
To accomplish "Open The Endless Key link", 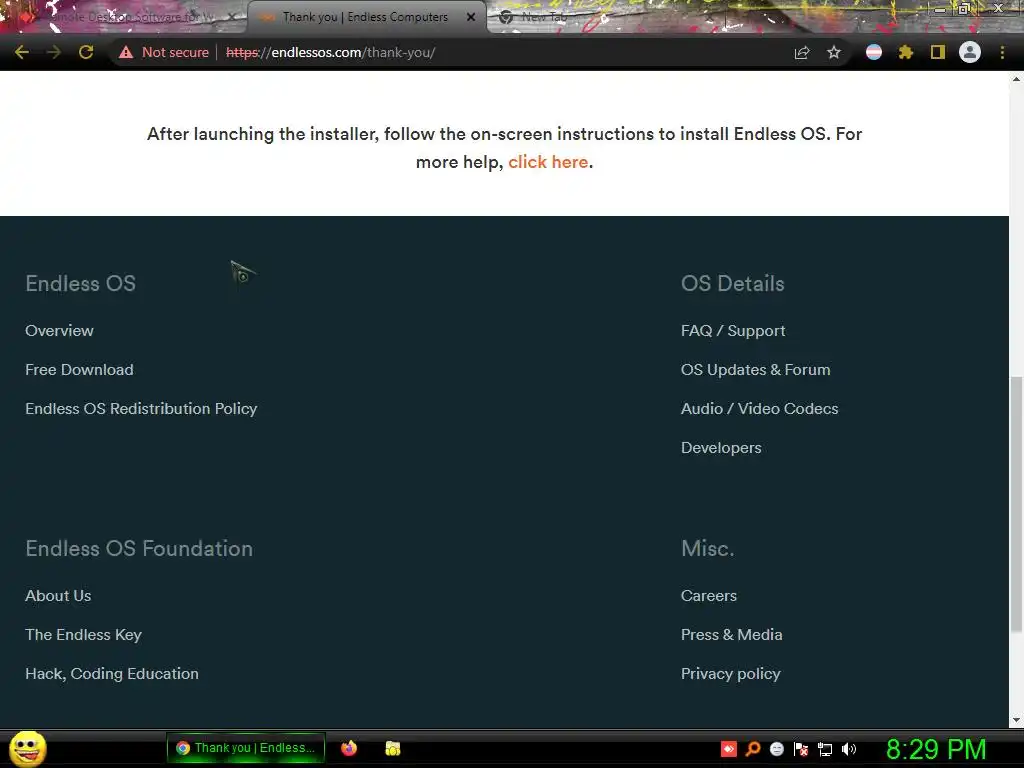I will (83, 635).
